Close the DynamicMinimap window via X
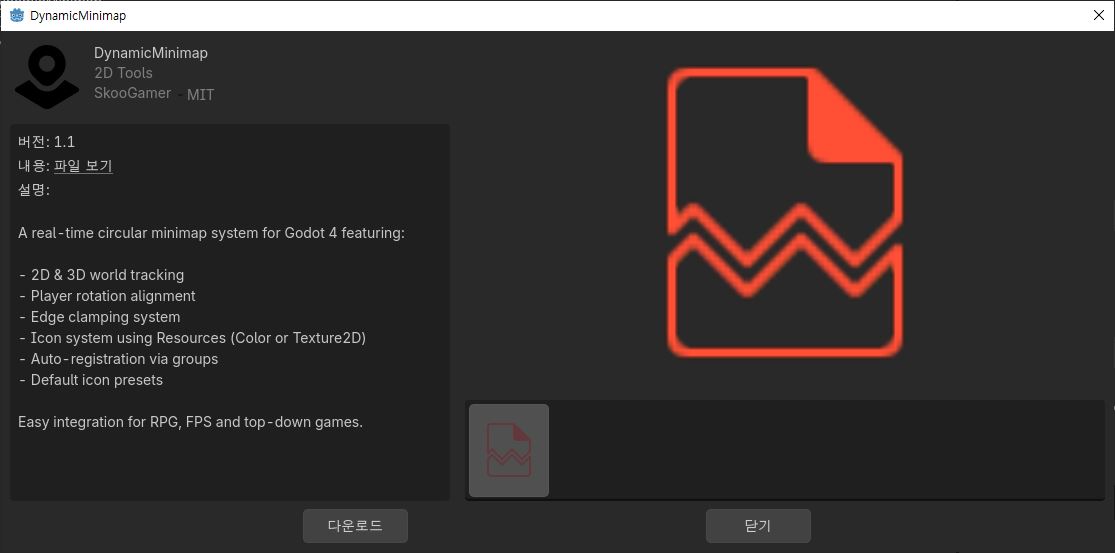This screenshot has height=553, width=1115. (x=1099, y=15)
